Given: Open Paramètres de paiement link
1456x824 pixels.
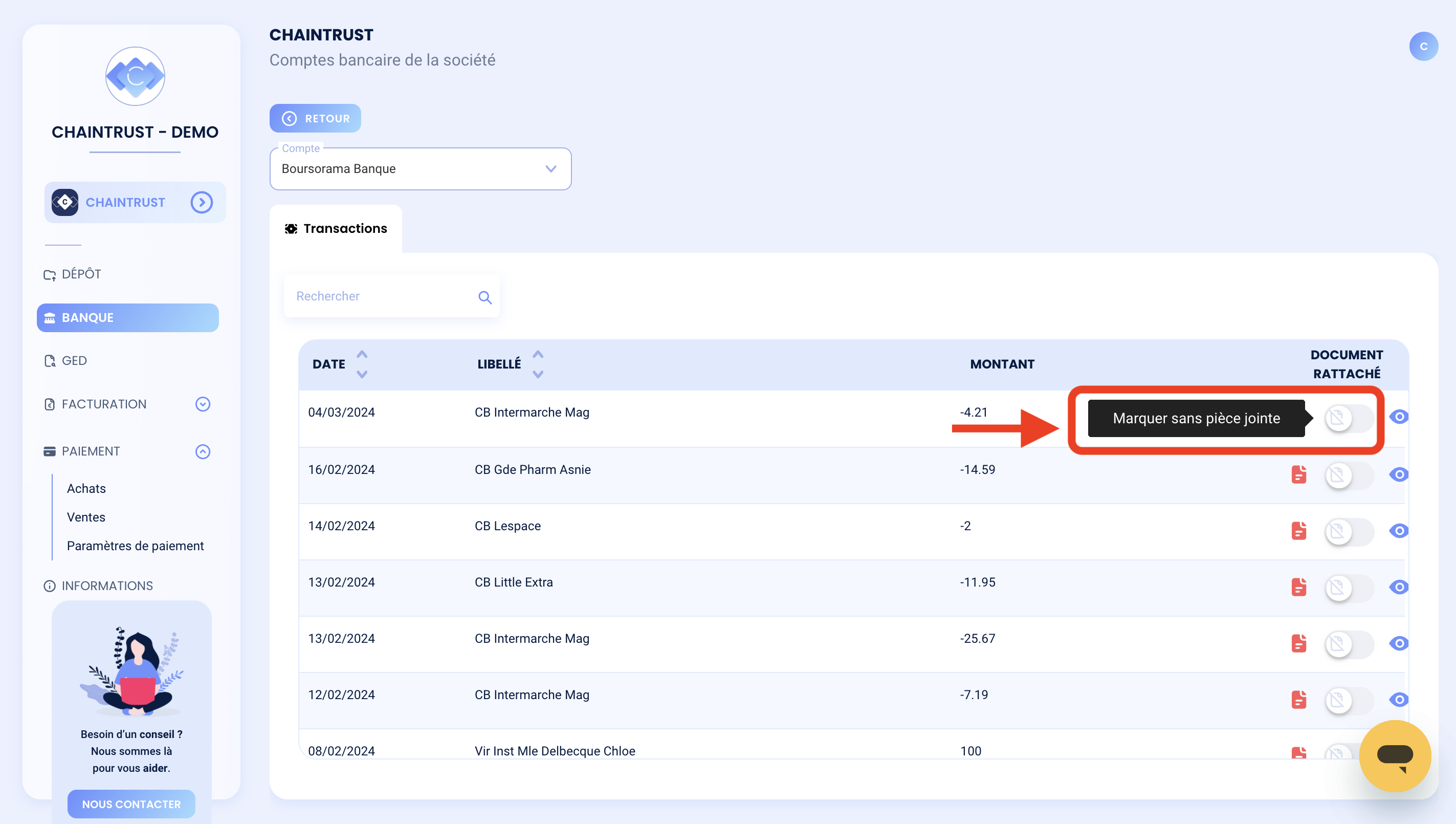Looking at the screenshot, I should click(x=135, y=546).
